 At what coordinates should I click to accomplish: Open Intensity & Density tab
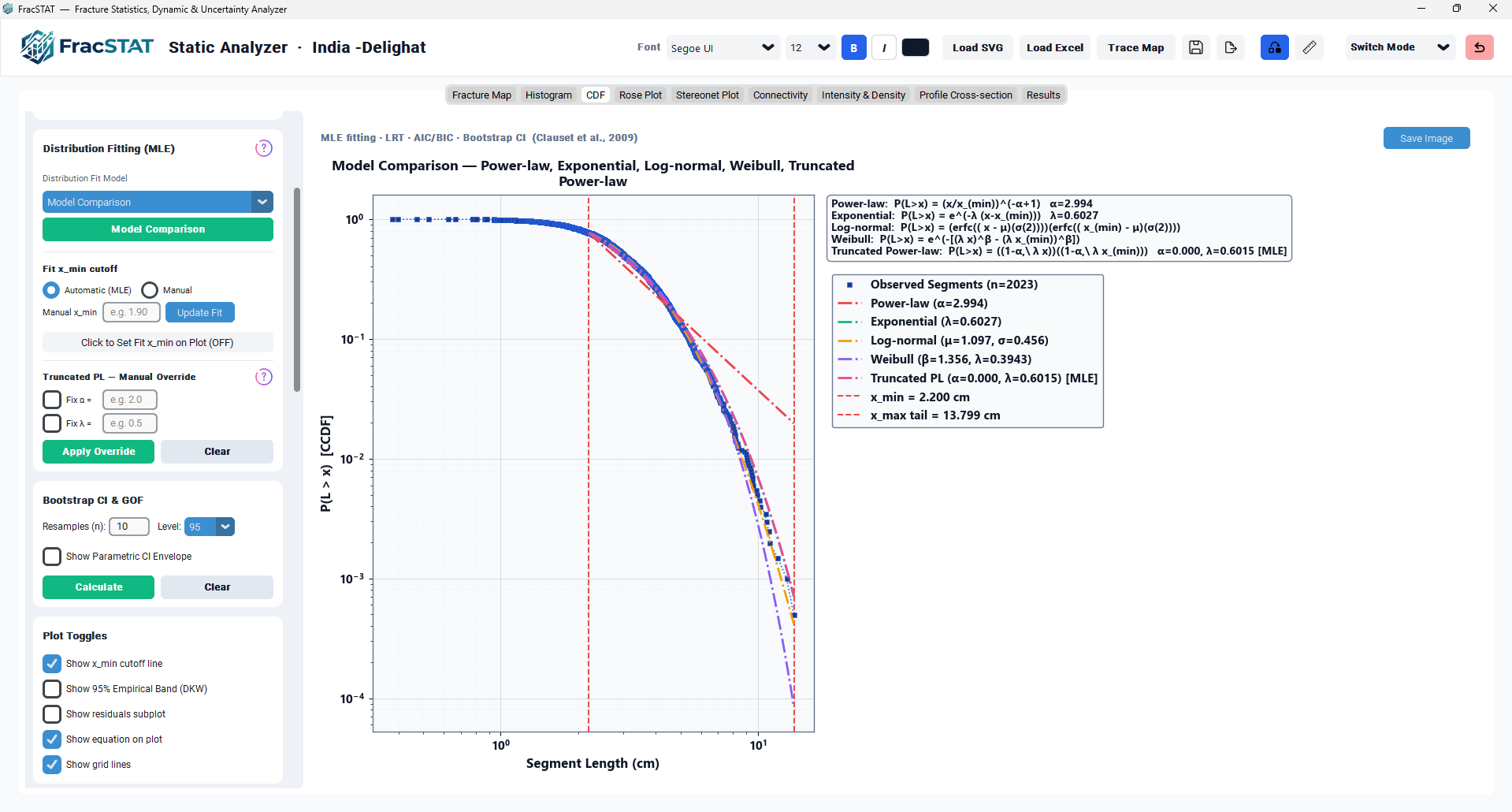click(x=863, y=95)
